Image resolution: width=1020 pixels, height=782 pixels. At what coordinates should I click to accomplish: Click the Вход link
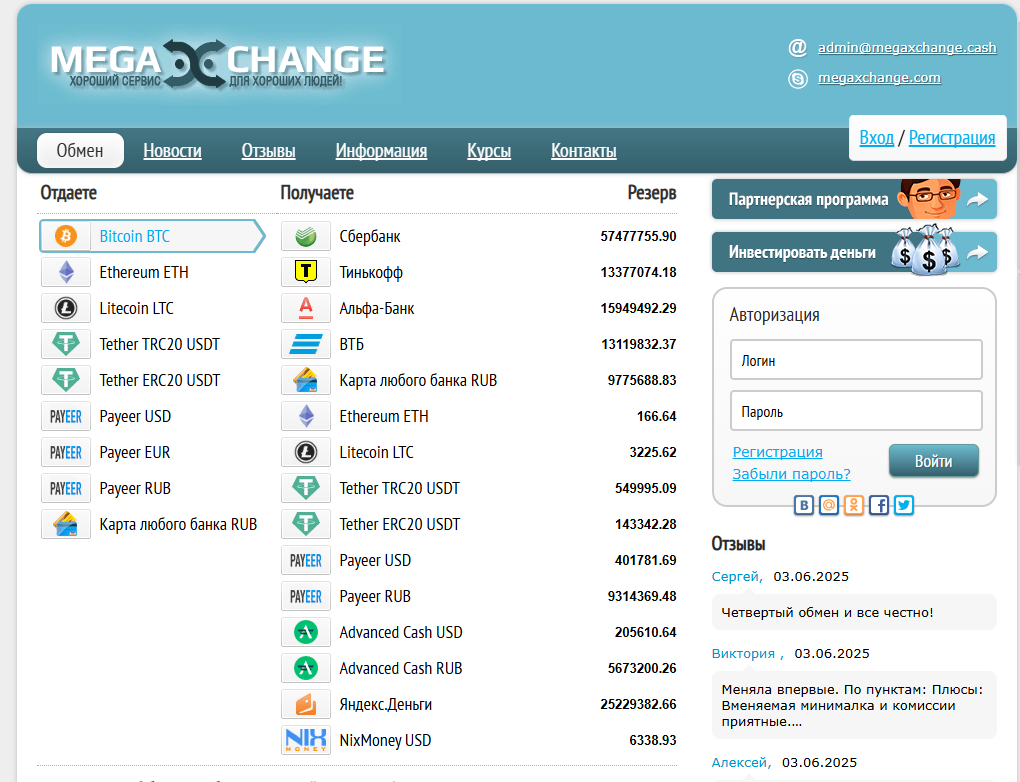[x=876, y=138]
